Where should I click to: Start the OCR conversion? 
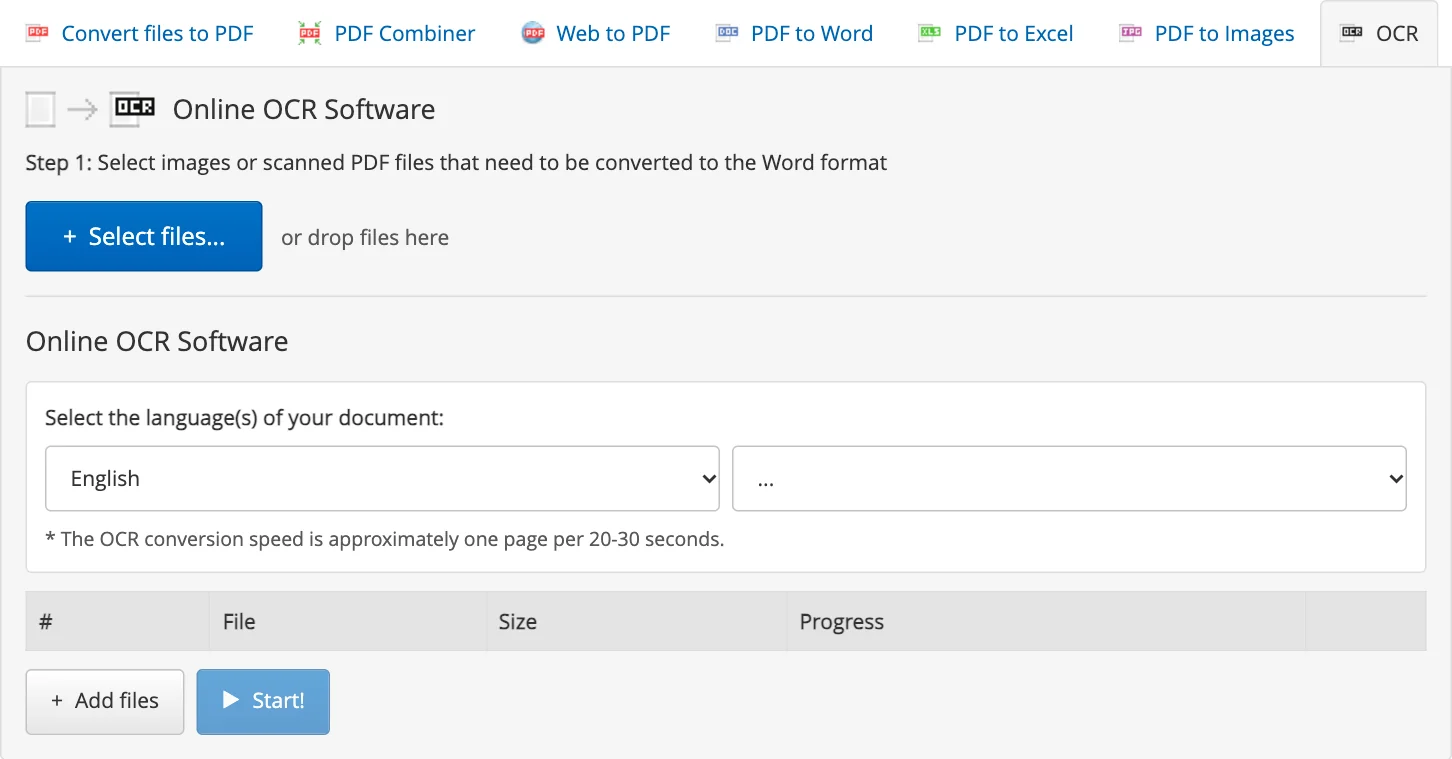(263, 701)
